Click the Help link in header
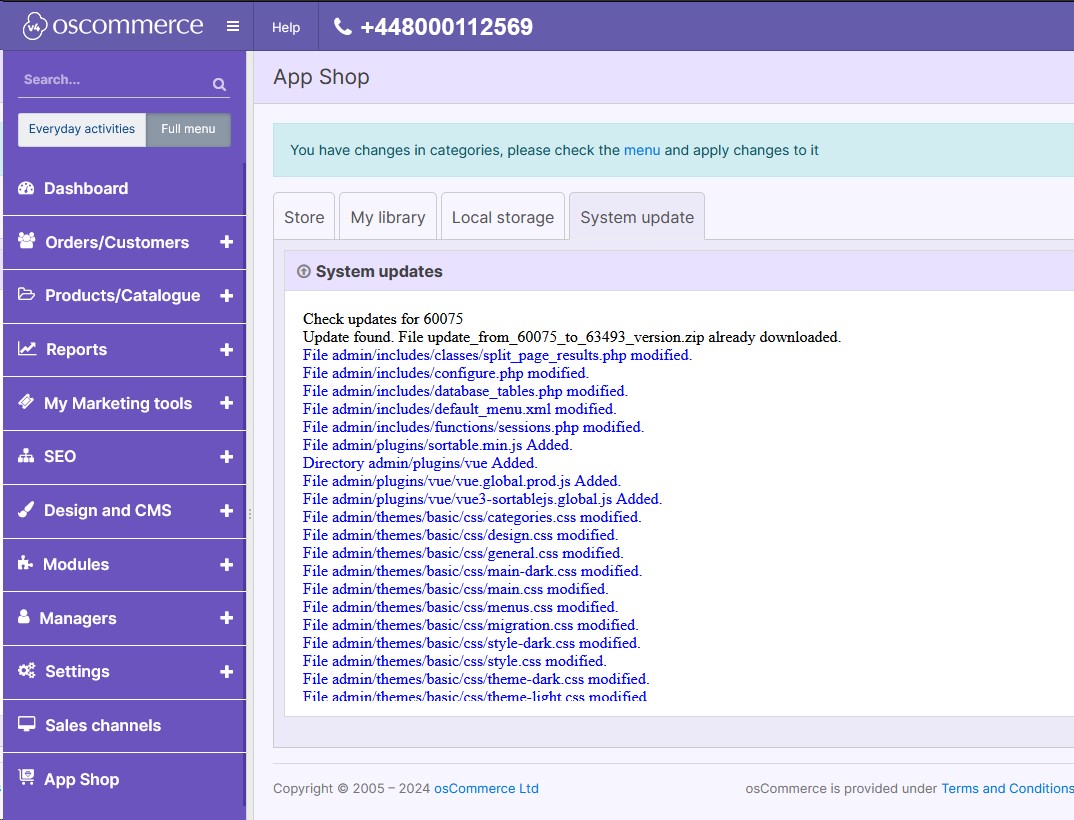The width and height of the screenshot is (1074, 820). coord(286,27)
